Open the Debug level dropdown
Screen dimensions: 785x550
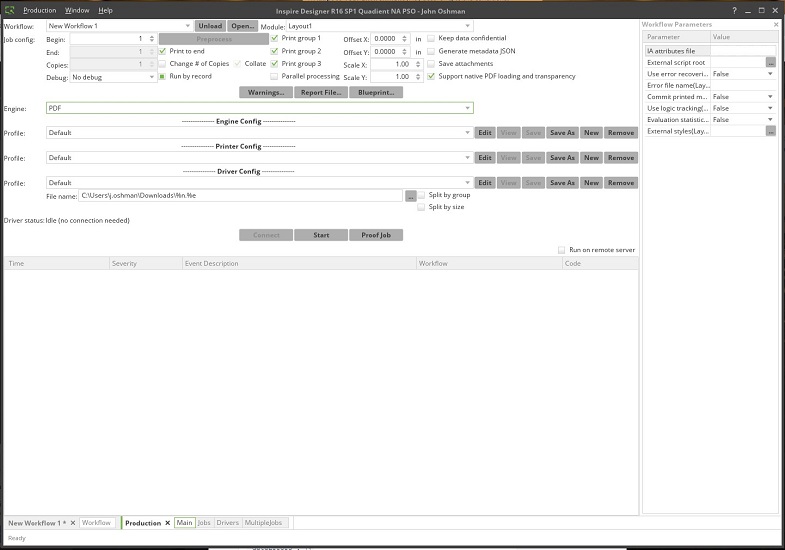pos(152,76)
